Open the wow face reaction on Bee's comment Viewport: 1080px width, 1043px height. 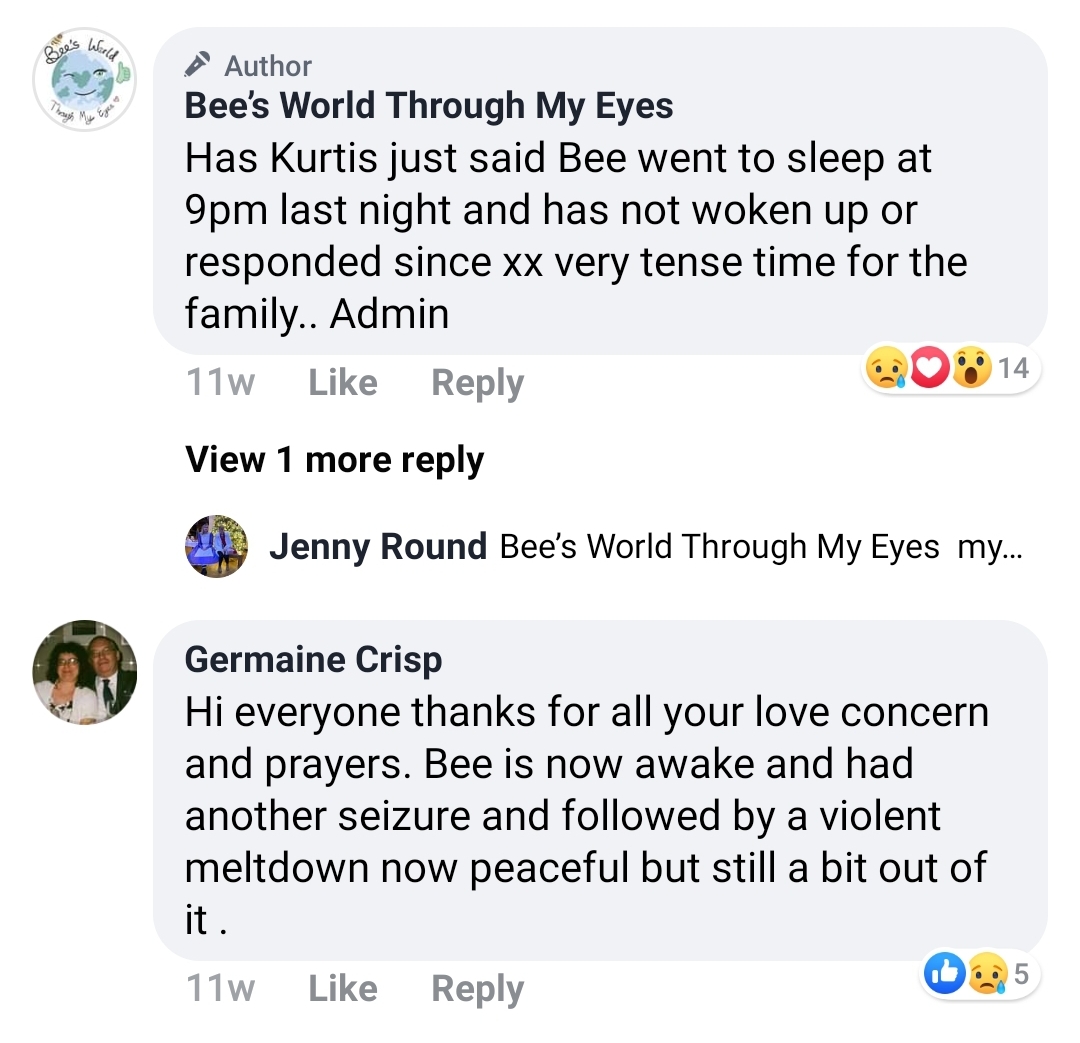[x=971, y=369]
